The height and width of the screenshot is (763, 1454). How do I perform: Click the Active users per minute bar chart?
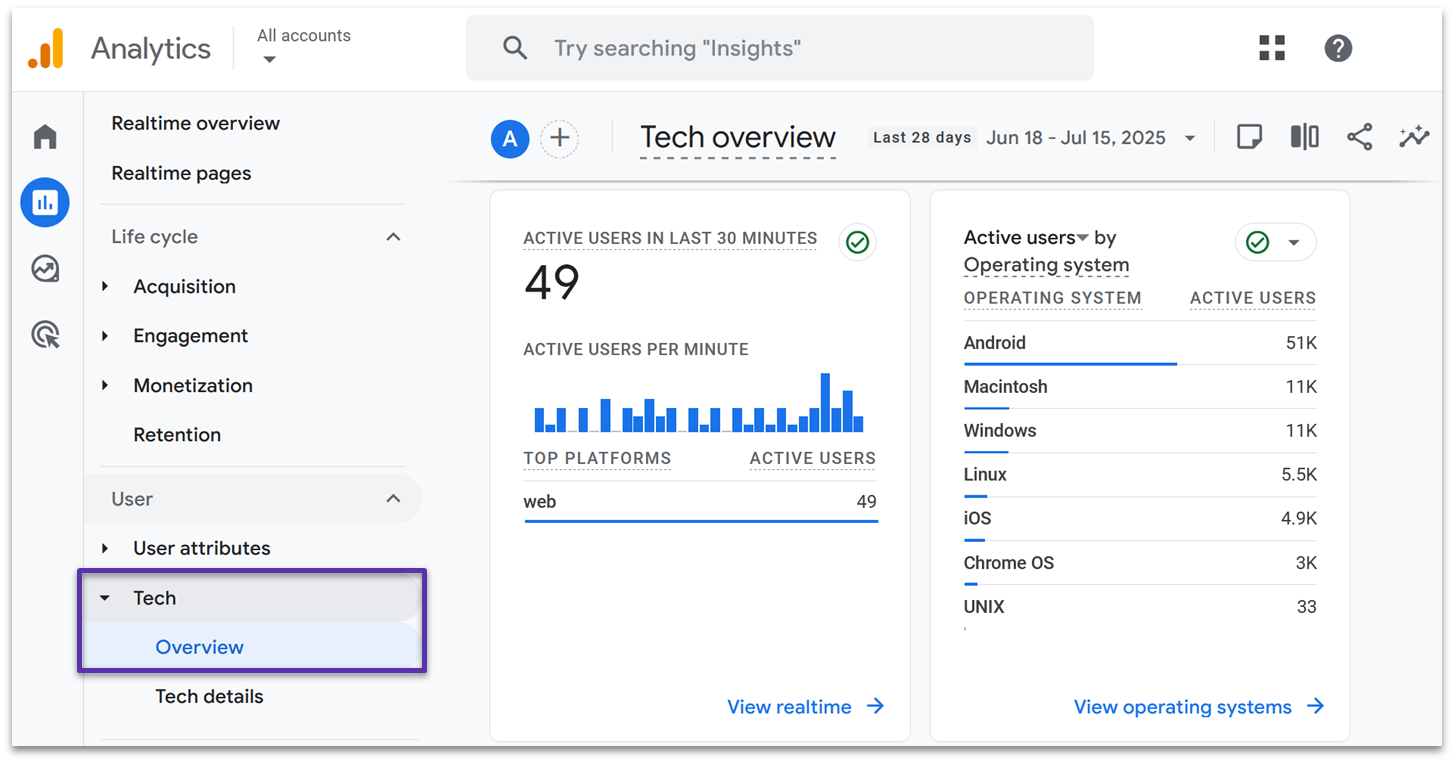(699, 403)
